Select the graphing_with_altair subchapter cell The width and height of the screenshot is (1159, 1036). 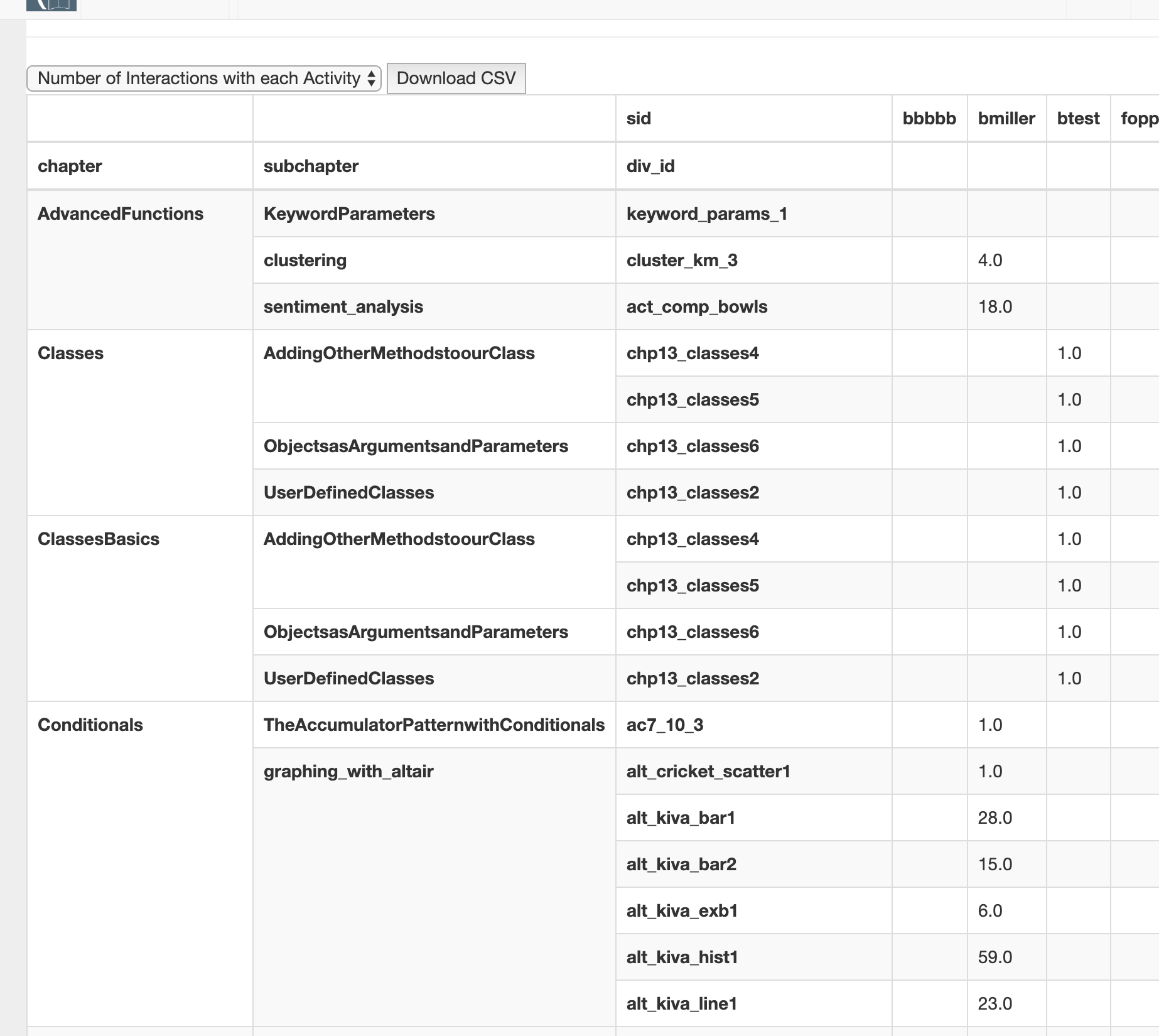pos(434,887)
